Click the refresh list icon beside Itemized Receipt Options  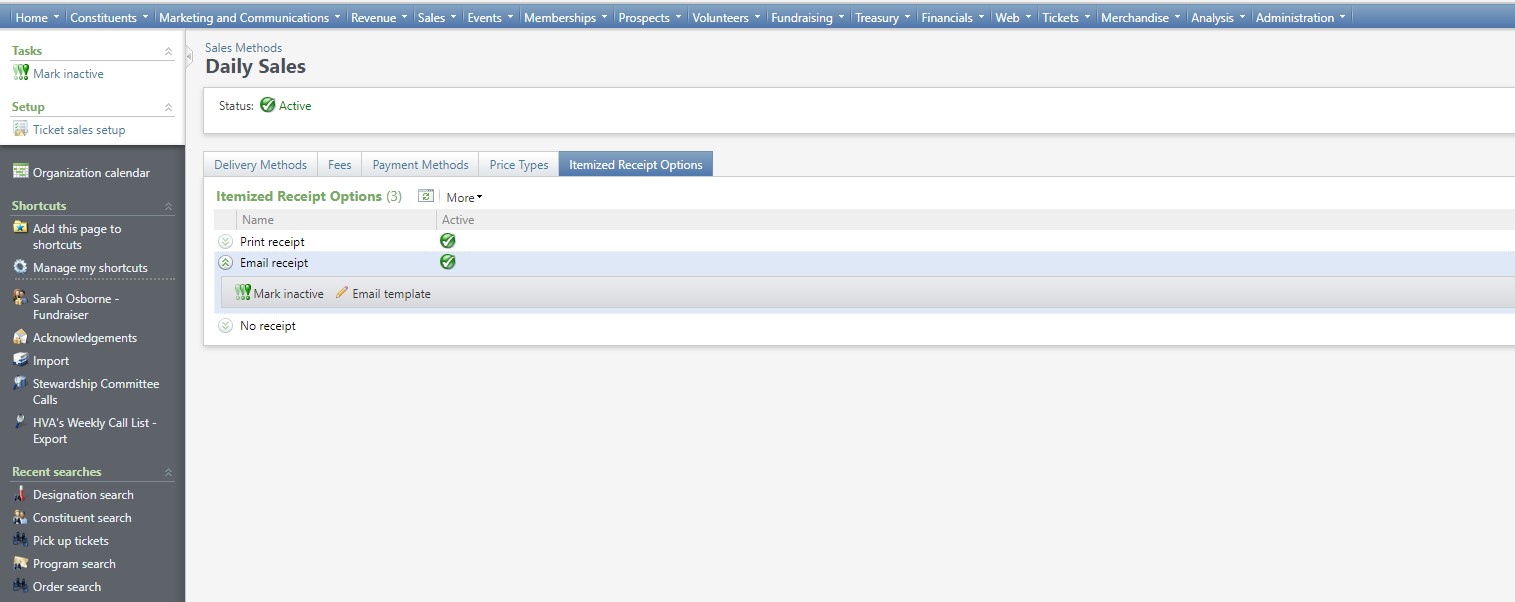(426, 197)
